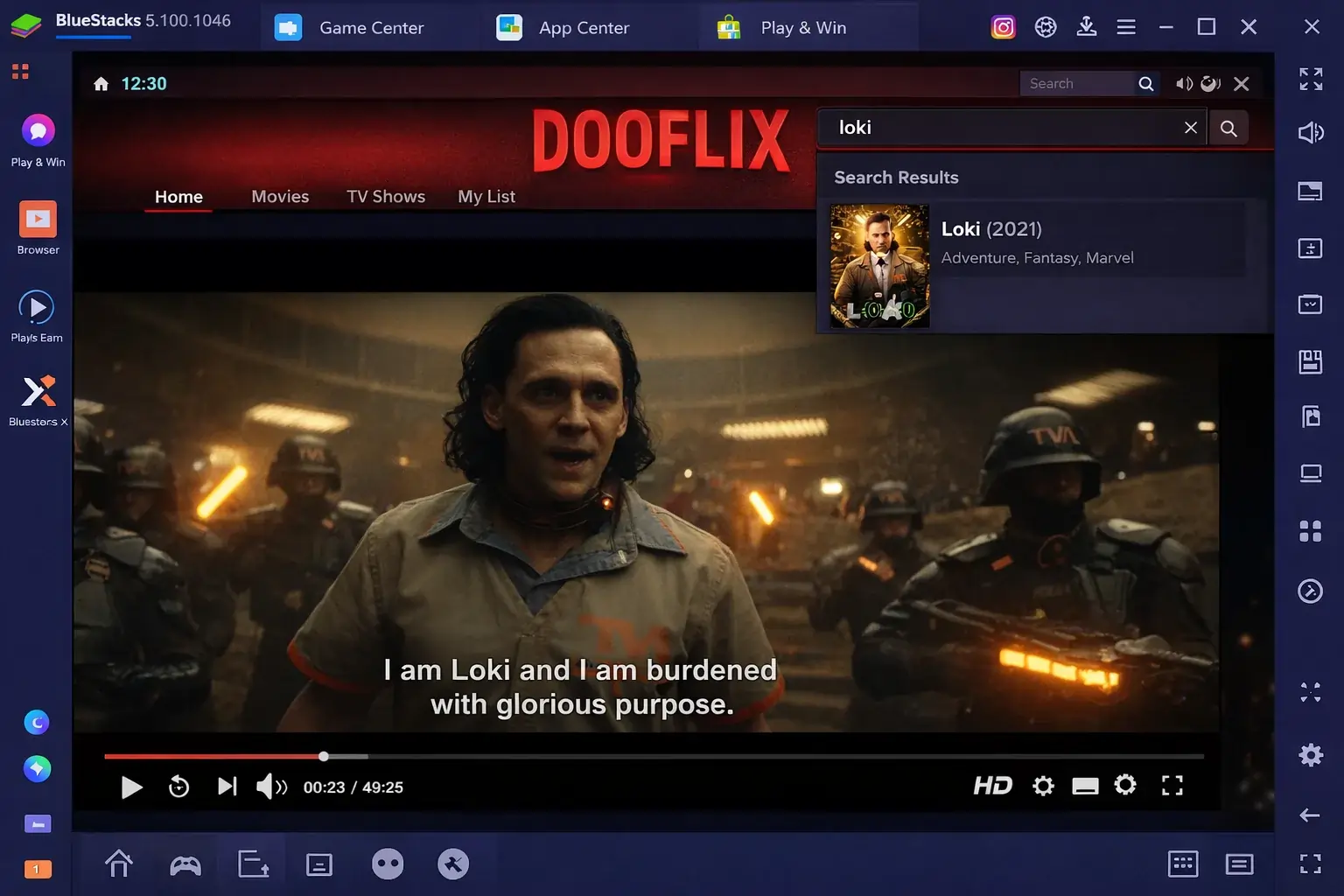Click the volume icon in right toolbar
Viewport: 1344px width, 896px height.
click(x=1311, y=133)
